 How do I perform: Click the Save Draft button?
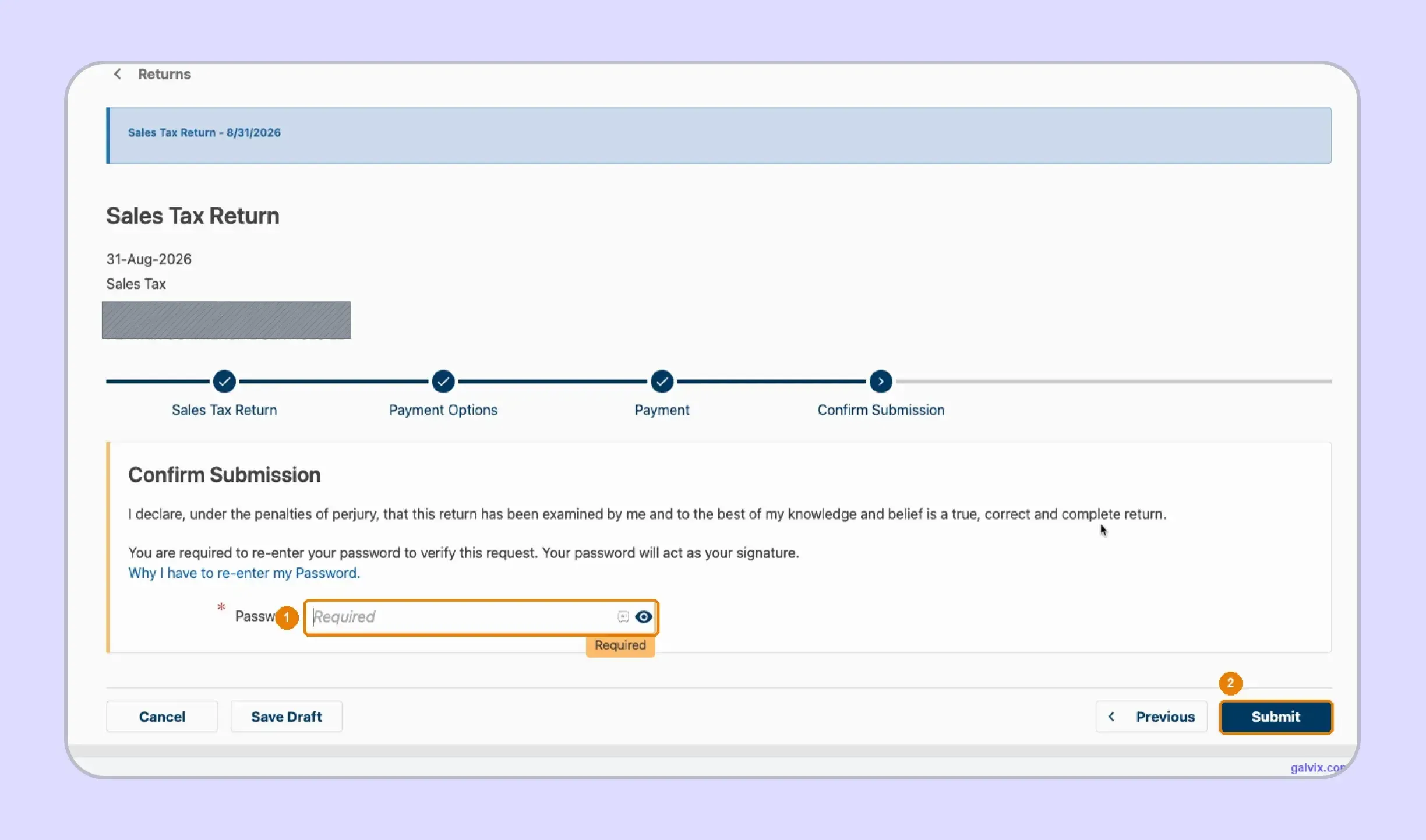click(x=287, y=717)
